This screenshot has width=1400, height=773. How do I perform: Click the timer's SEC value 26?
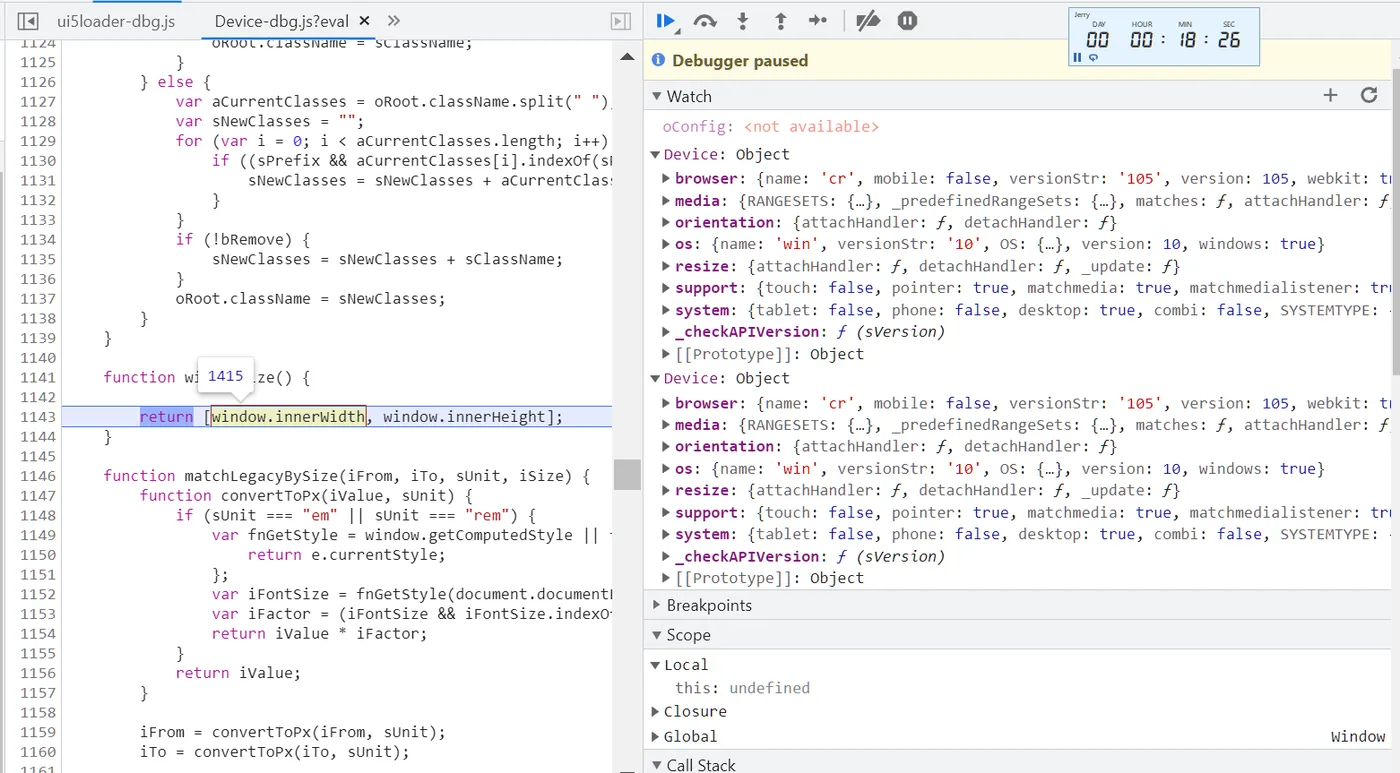(x=1228, y=40)
